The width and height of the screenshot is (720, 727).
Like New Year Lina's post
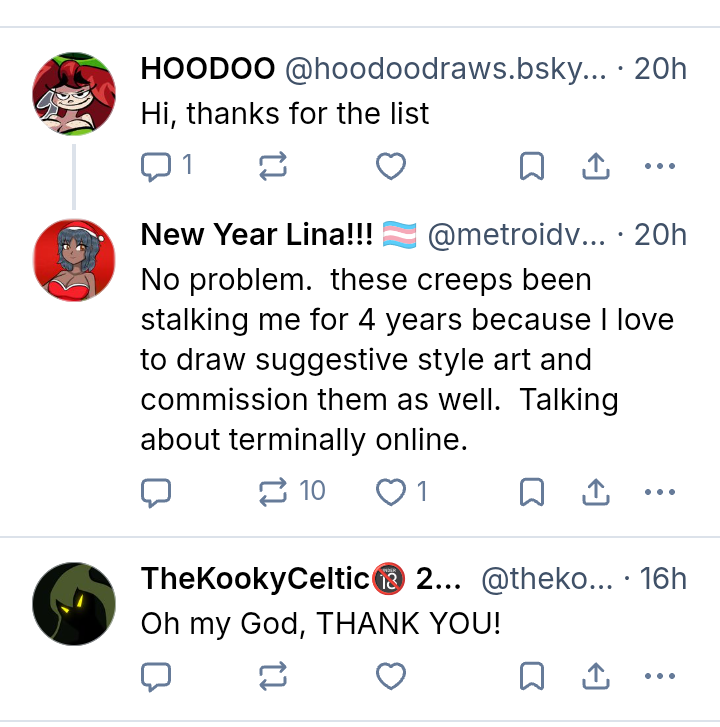click(390, 491)
